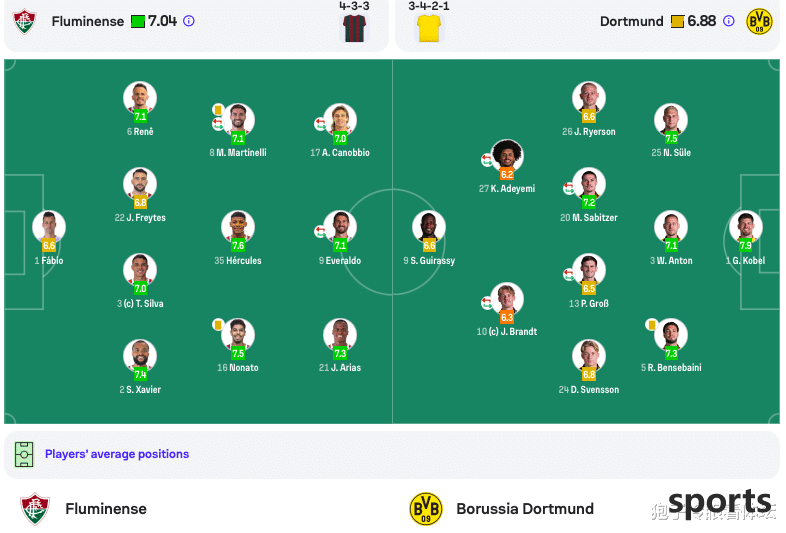Click the green Fluminense rating color box

(138, 22)
